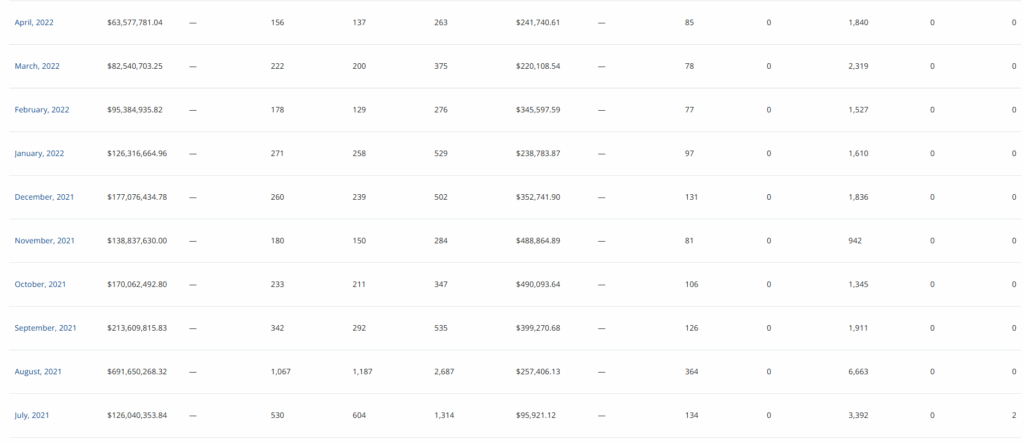
Task: Select the 2,687 count in August row
Action: click(x=444, y=372)
